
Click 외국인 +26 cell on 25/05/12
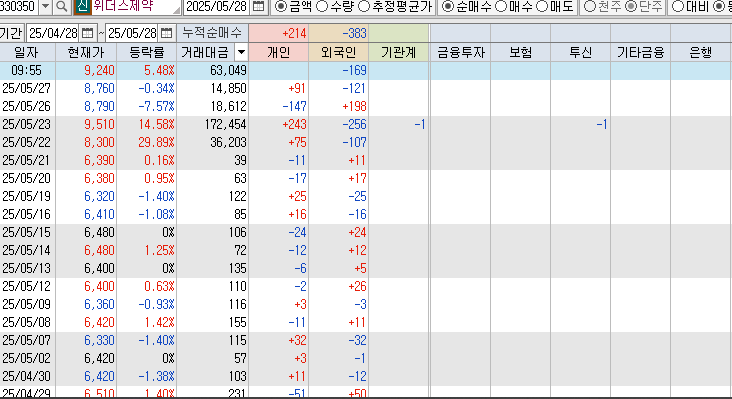coord(357,287)
